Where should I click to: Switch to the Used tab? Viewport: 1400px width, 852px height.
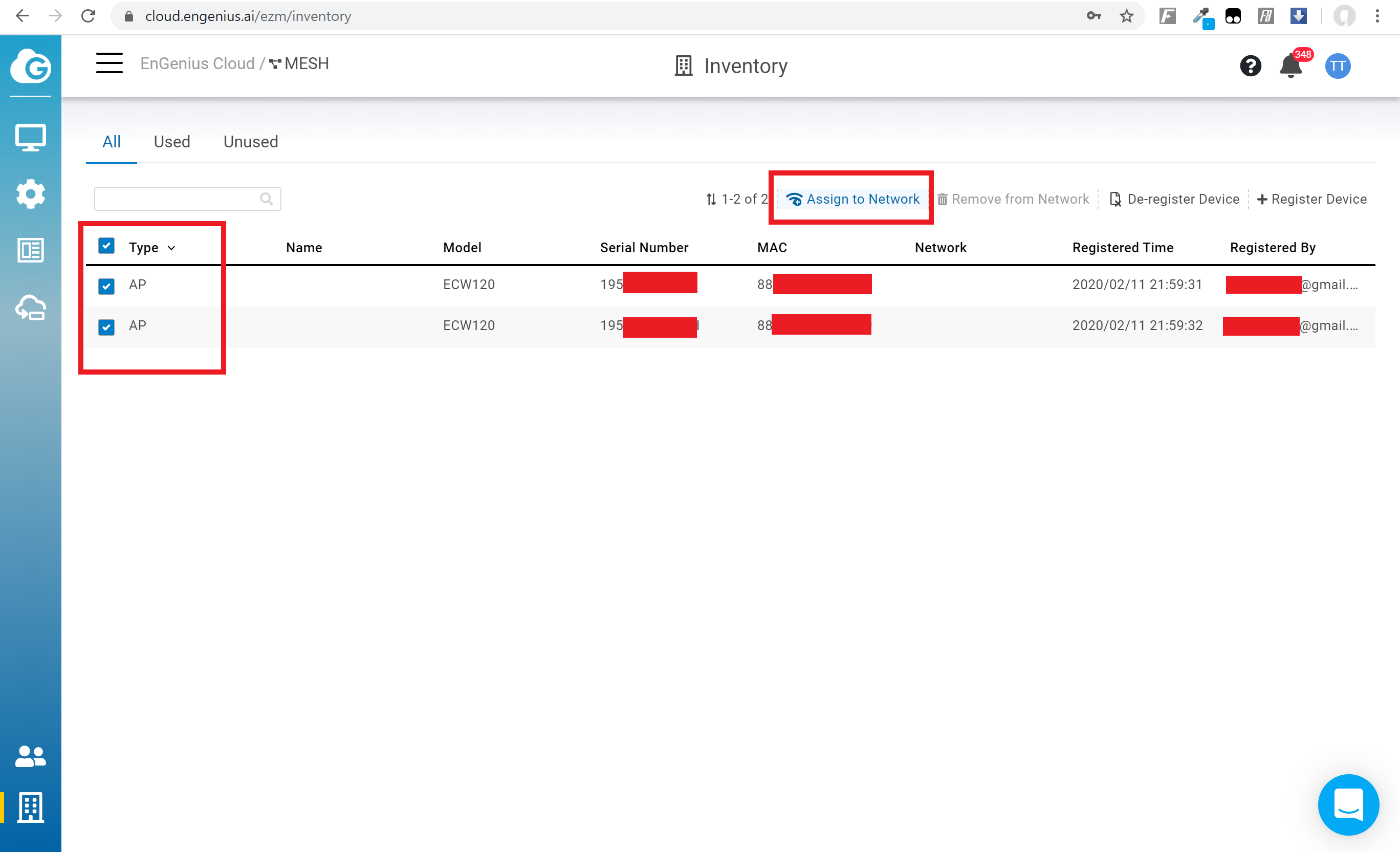coord(171,142)
